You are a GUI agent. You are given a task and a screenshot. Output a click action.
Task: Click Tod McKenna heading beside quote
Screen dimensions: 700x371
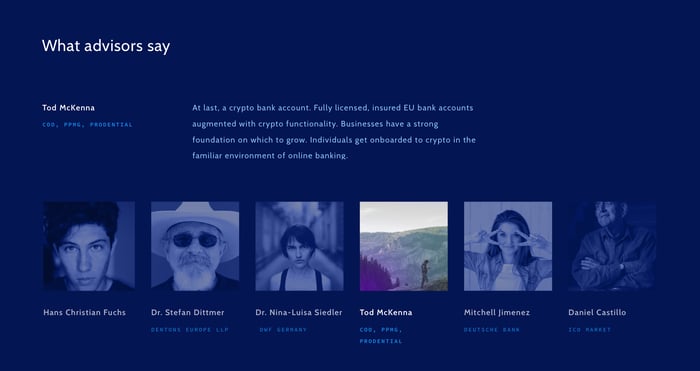68,108
